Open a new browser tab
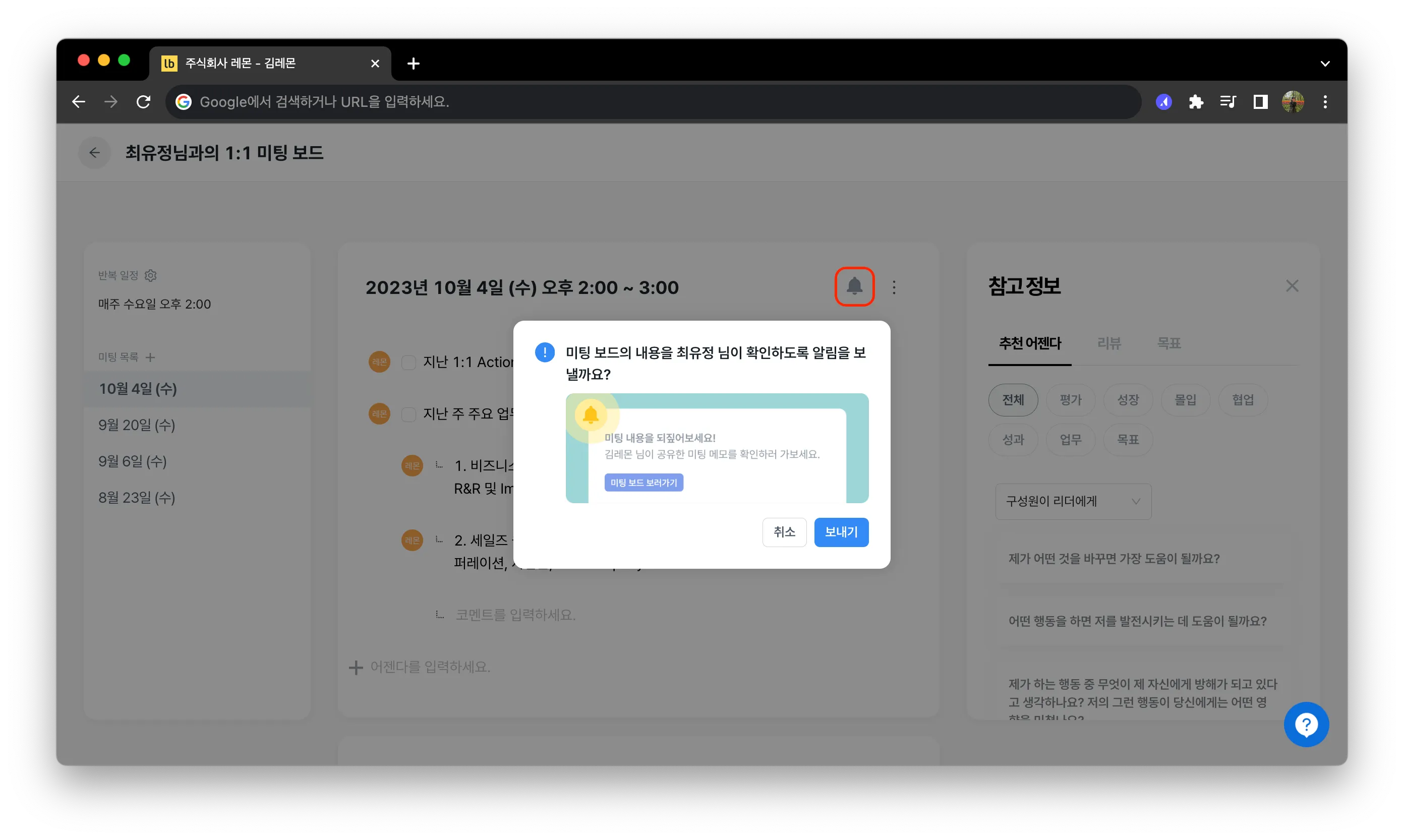 pos(413,64)
